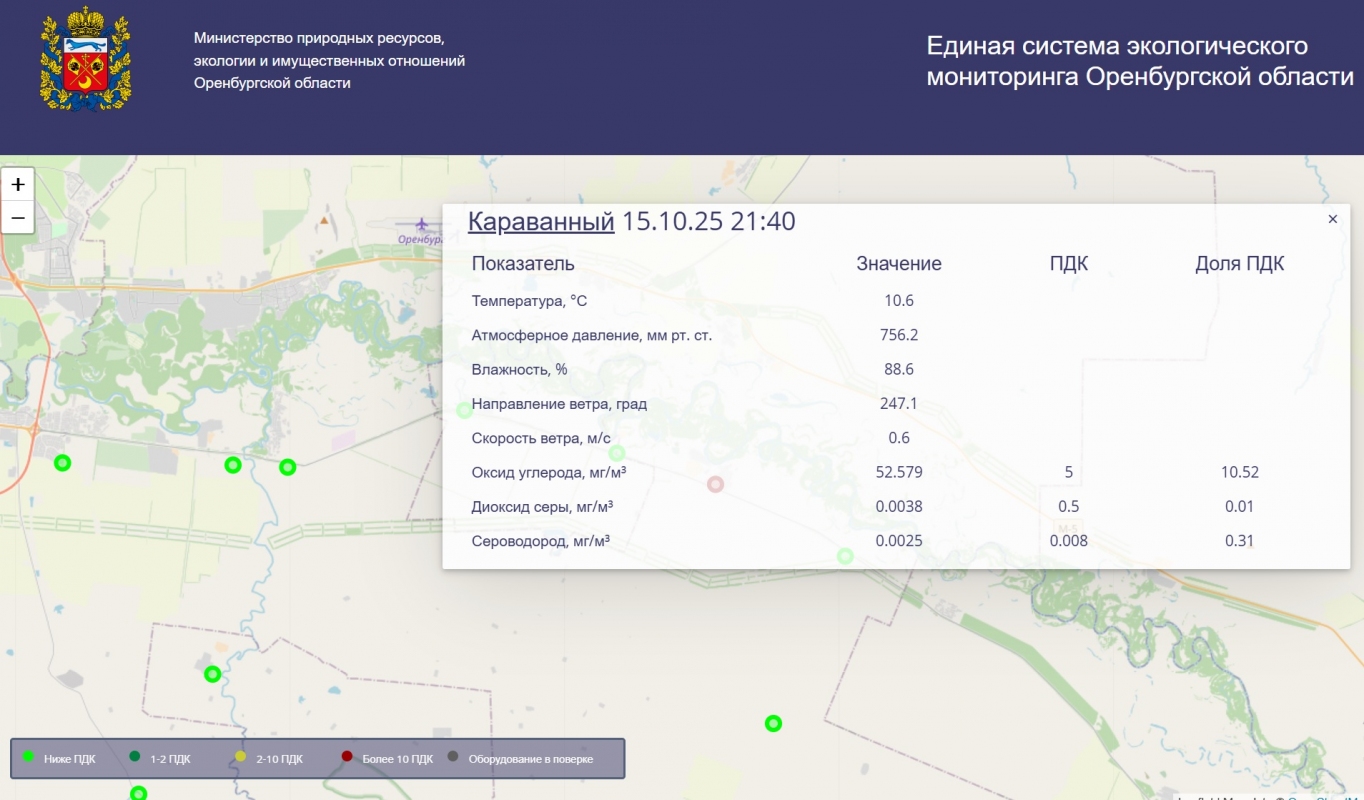Zoom in on the map
Screen dimensions: 1364x800
tap(18, 185)
